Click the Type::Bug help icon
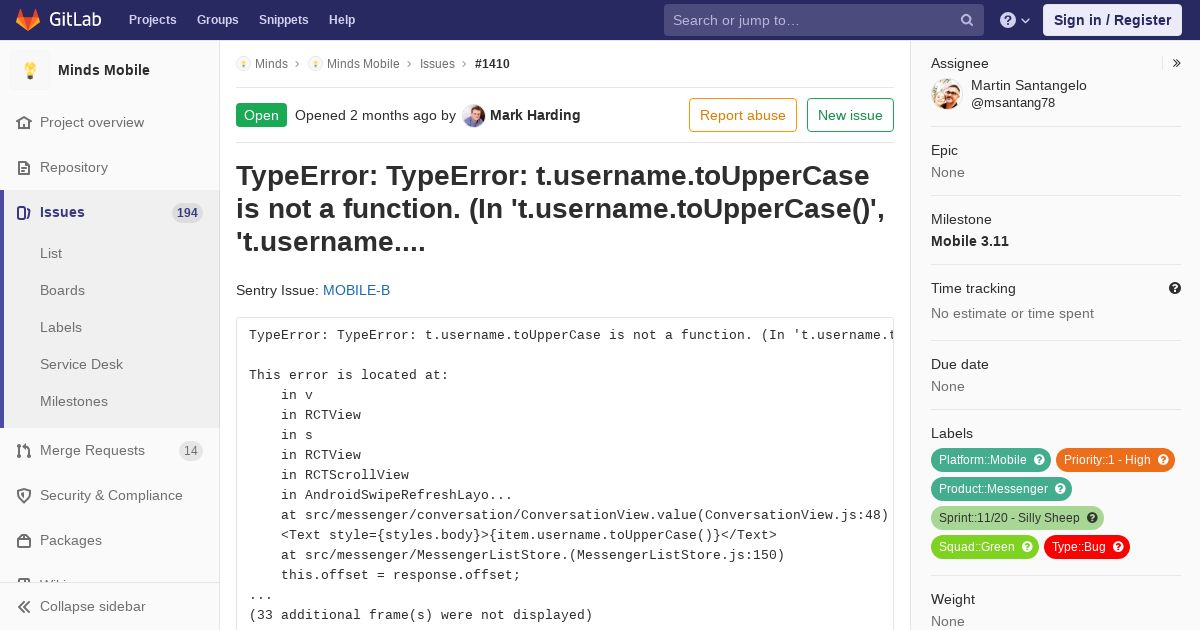 [1118, 547]
